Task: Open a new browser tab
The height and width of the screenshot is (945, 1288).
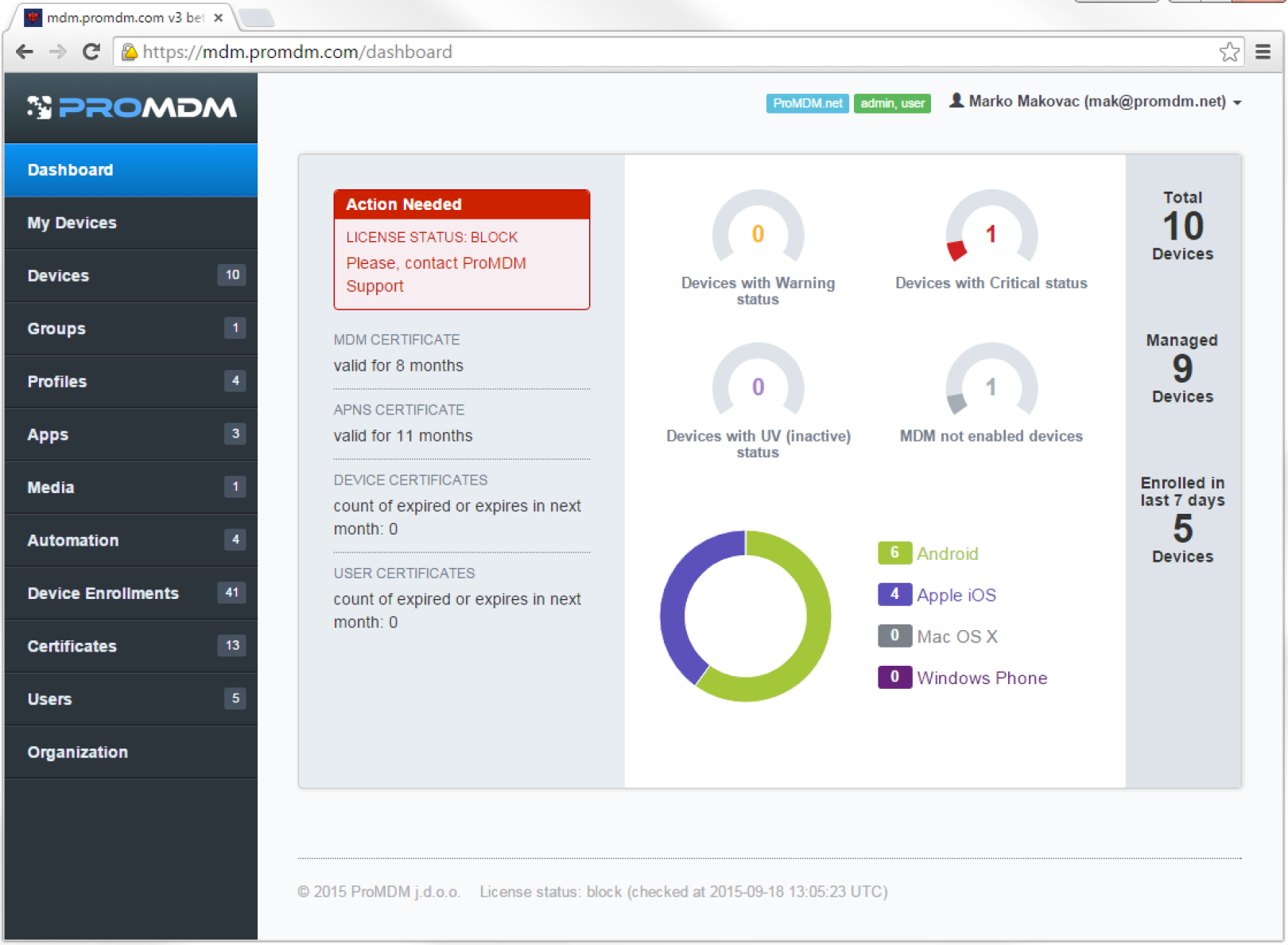Action: point(256,17)
